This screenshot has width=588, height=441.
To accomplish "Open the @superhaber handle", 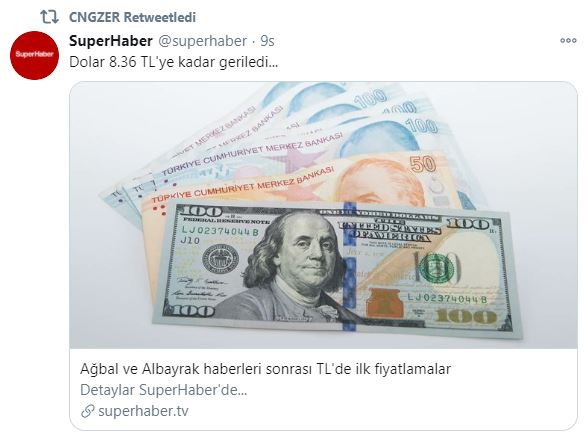I will [202, 41].
